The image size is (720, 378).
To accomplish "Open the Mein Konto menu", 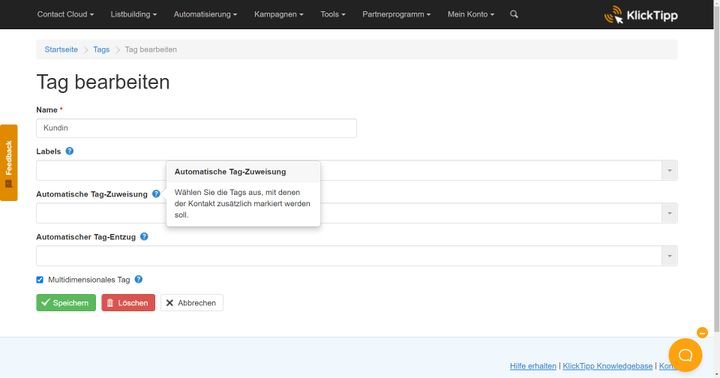I will [x=471, y=14].
